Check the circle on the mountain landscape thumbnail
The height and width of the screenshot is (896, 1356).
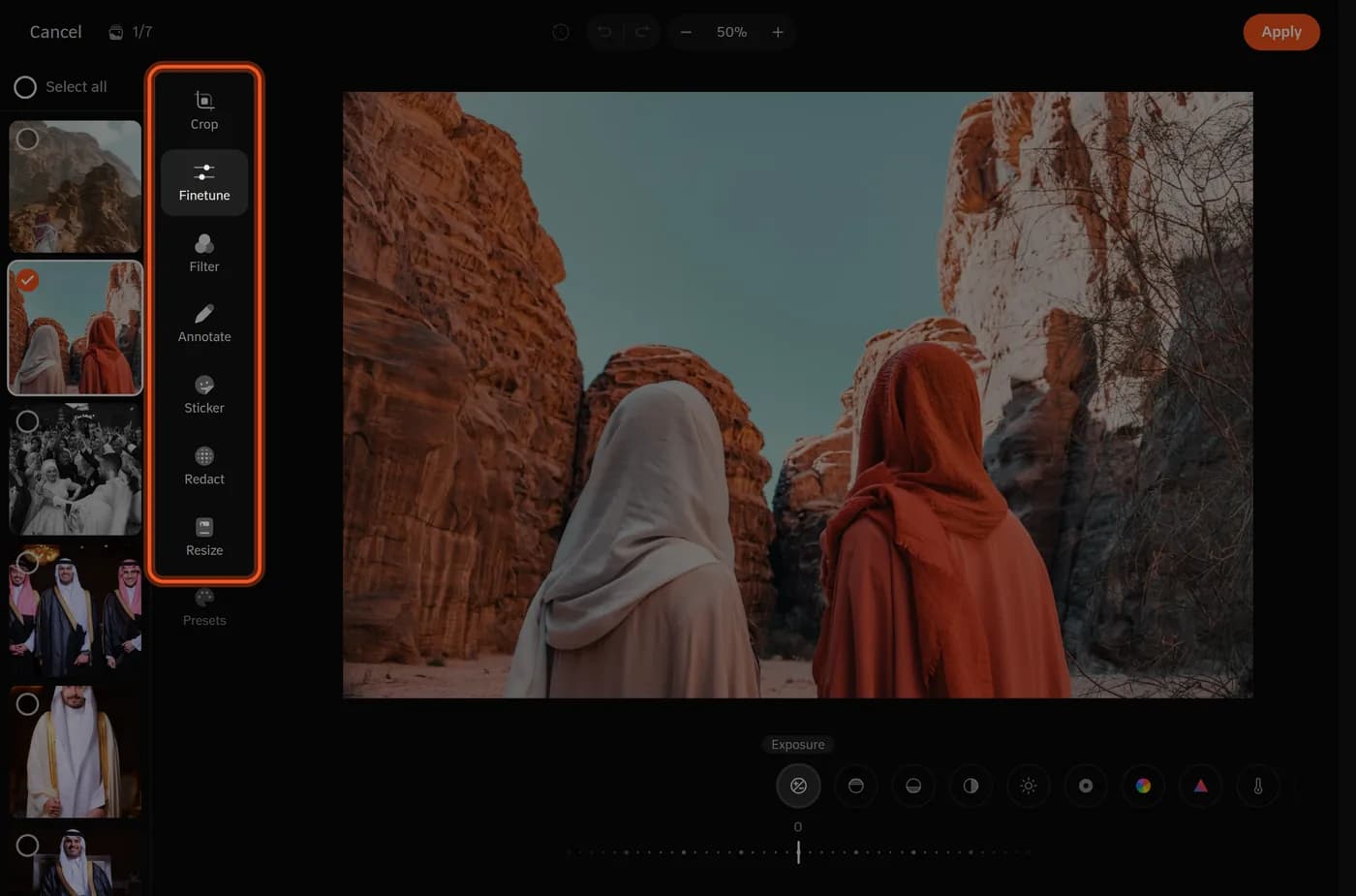coord(28,139)
